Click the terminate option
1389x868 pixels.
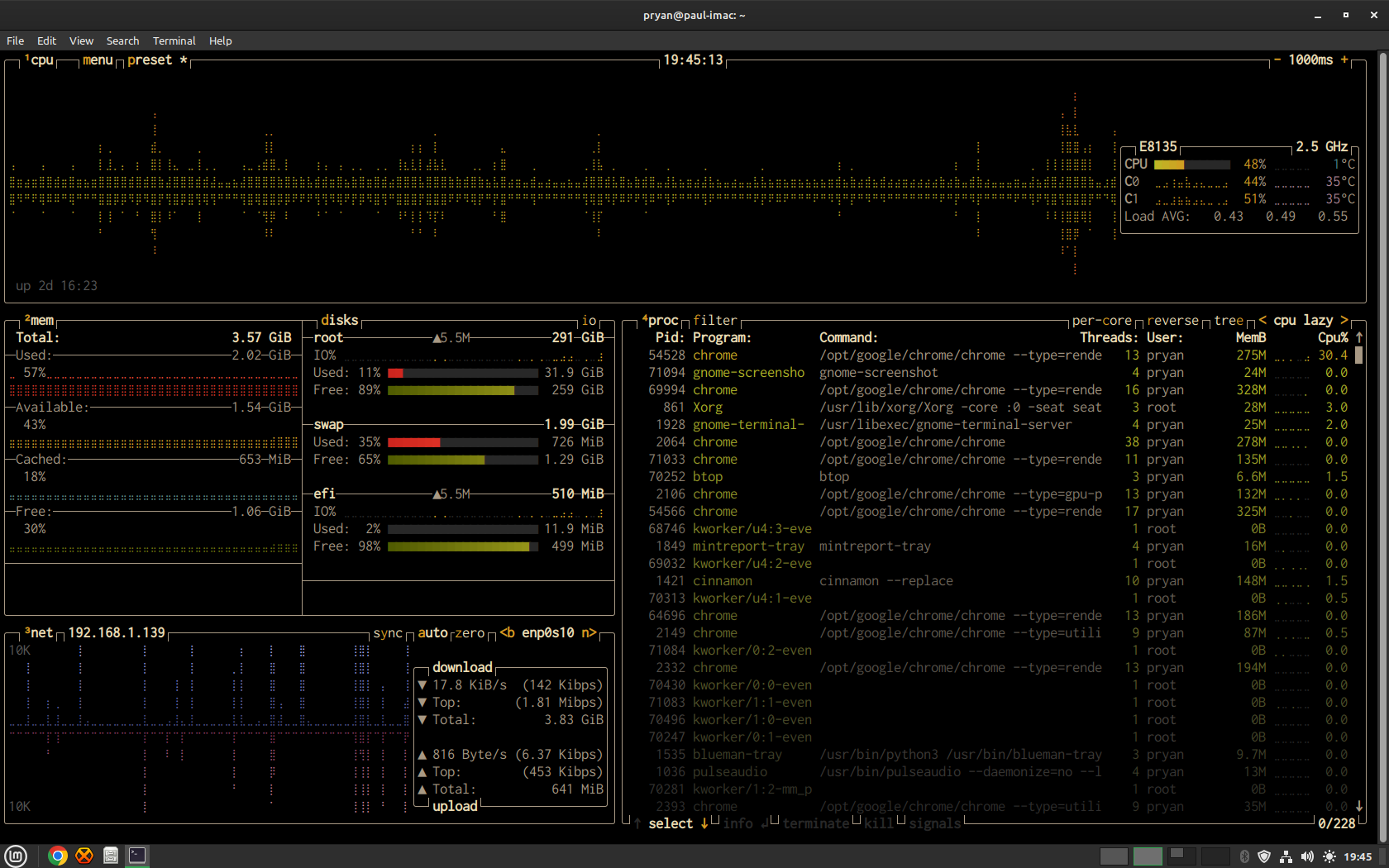[x=816, y=823]
